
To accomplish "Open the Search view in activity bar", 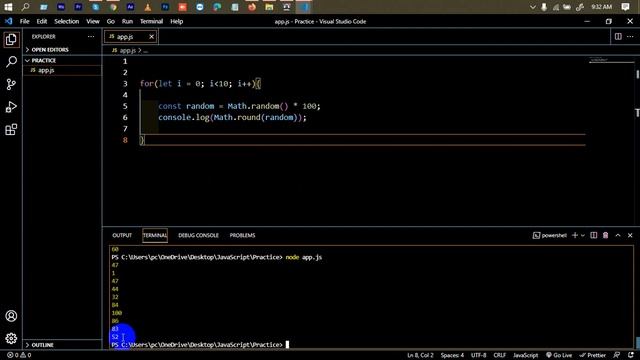I will coord(11,62).
